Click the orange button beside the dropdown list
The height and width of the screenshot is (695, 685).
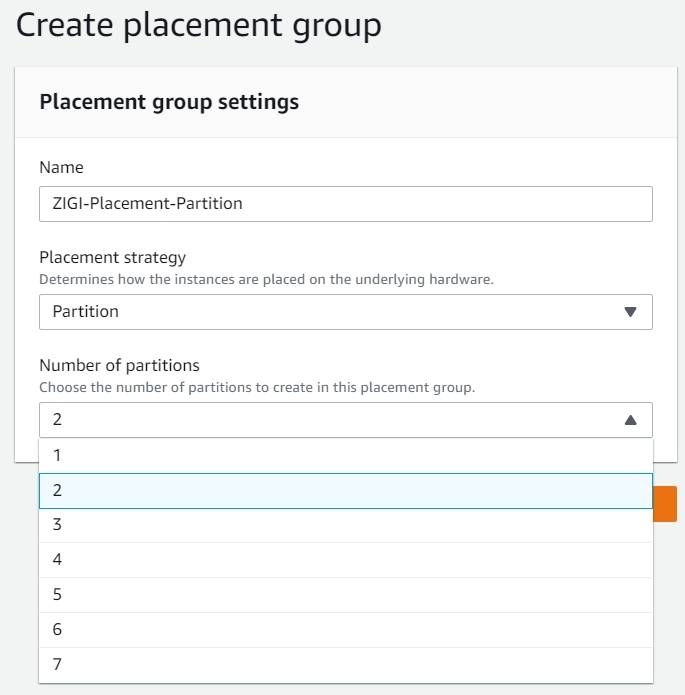pos(665,504)
